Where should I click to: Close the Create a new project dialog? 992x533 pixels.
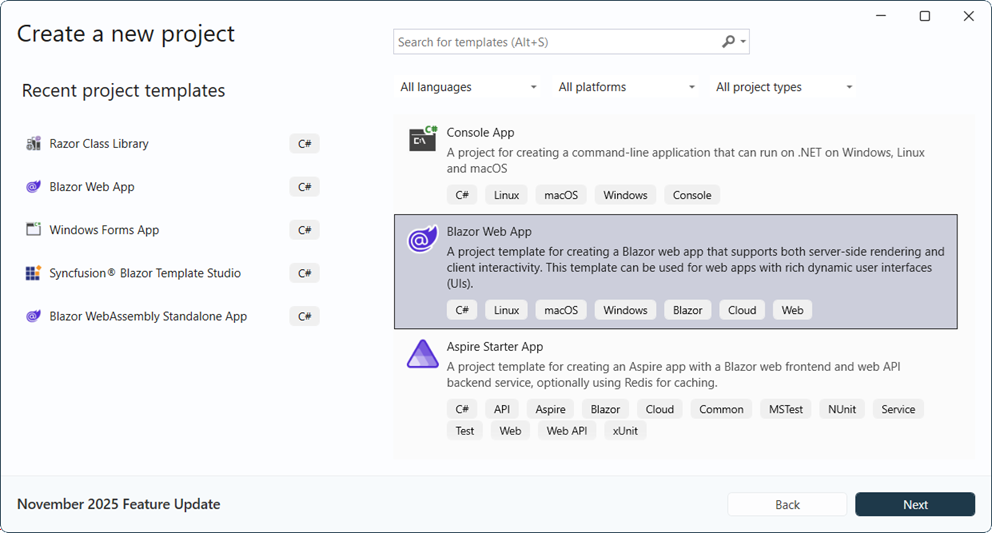click(x=969, y=16)
